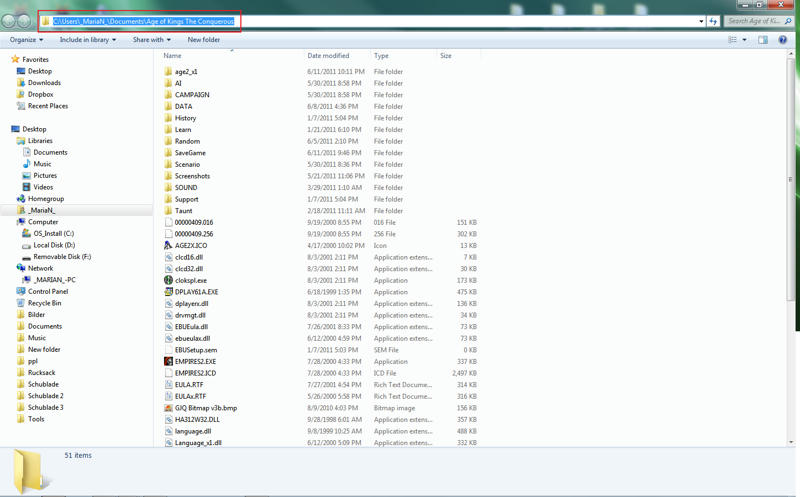The height and width of the screenshot is (497, 800).
Task: Expand the Include in library dropdown
Action: 88,40
